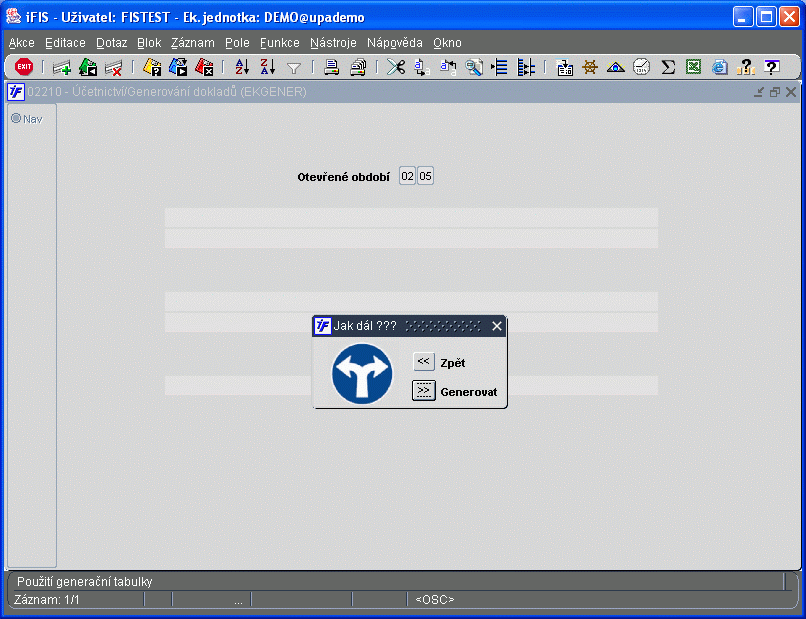This screenshot has width=806, height=619.
Task: Open the Editace menu
Action: [x=65, y=43]
